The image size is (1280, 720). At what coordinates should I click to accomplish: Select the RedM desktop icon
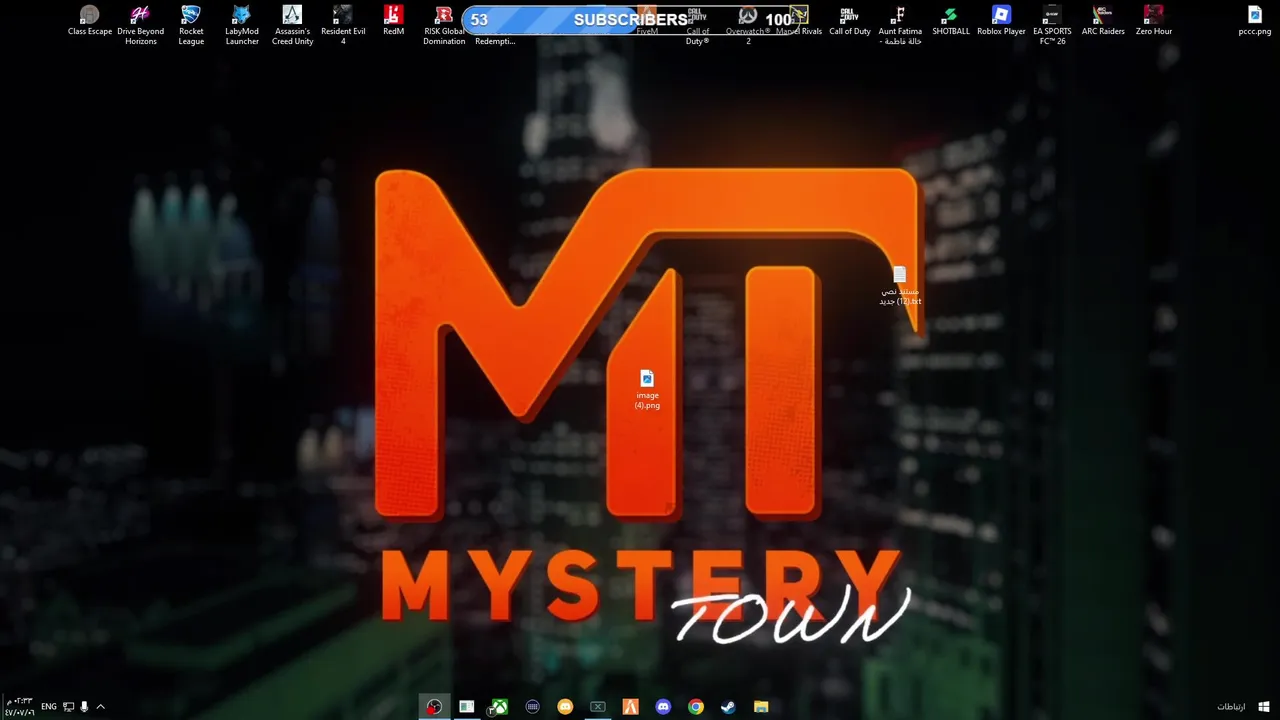coord(394,21)
